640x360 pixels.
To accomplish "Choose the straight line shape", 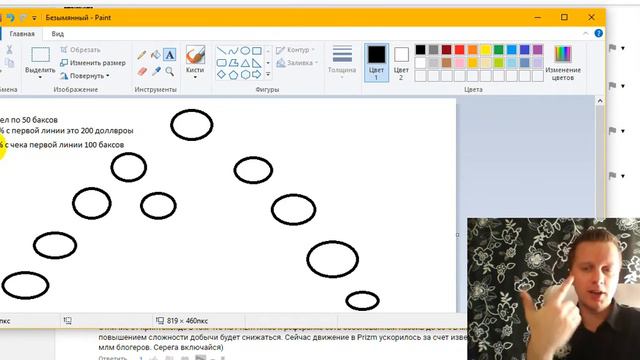I will 222,51.
